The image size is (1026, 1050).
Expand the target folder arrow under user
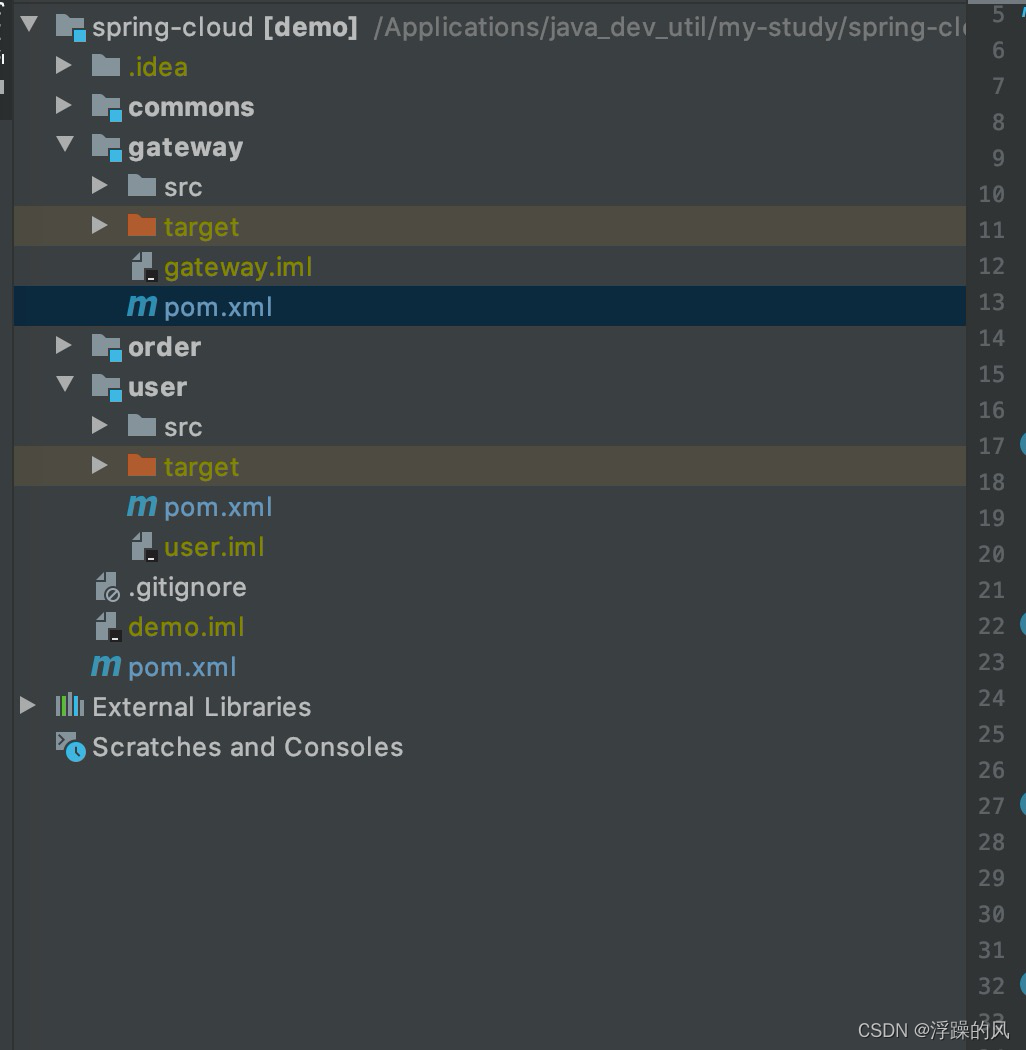point(100,465)
